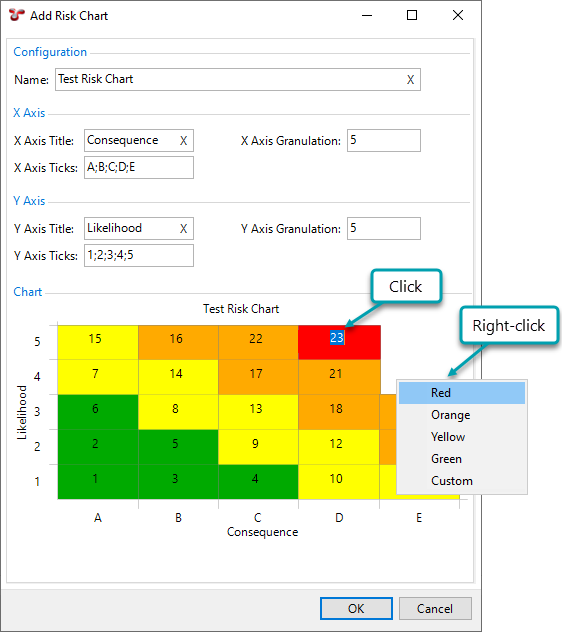
Task: Clear the Name field with X icon
Action: click(410, 80)
